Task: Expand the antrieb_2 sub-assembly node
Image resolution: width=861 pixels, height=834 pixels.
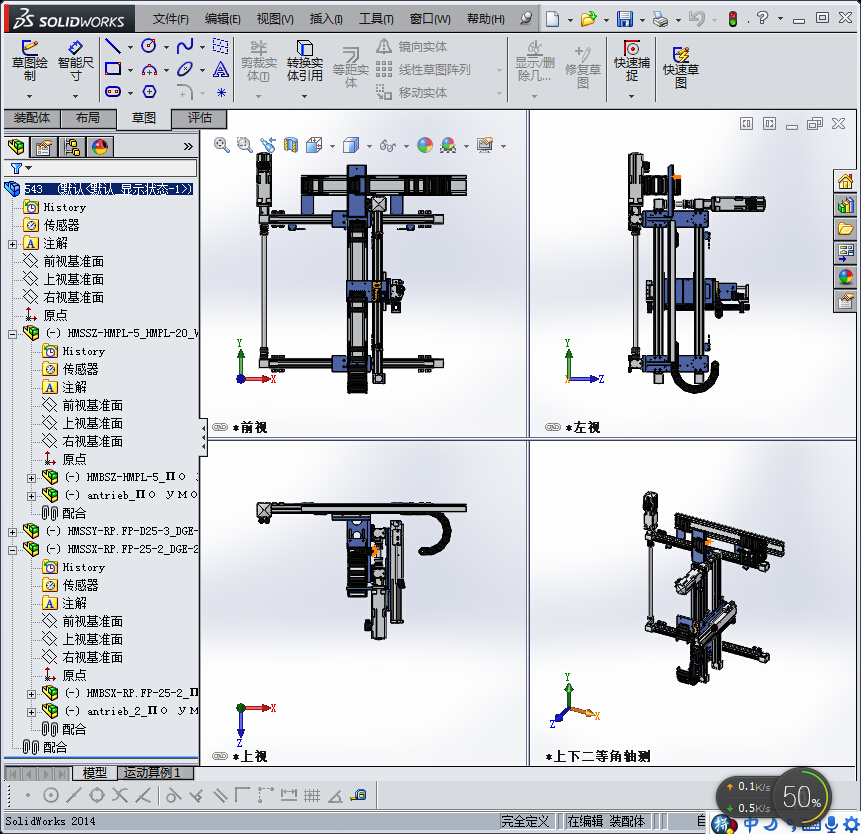Action: click(x=31, y=712)
